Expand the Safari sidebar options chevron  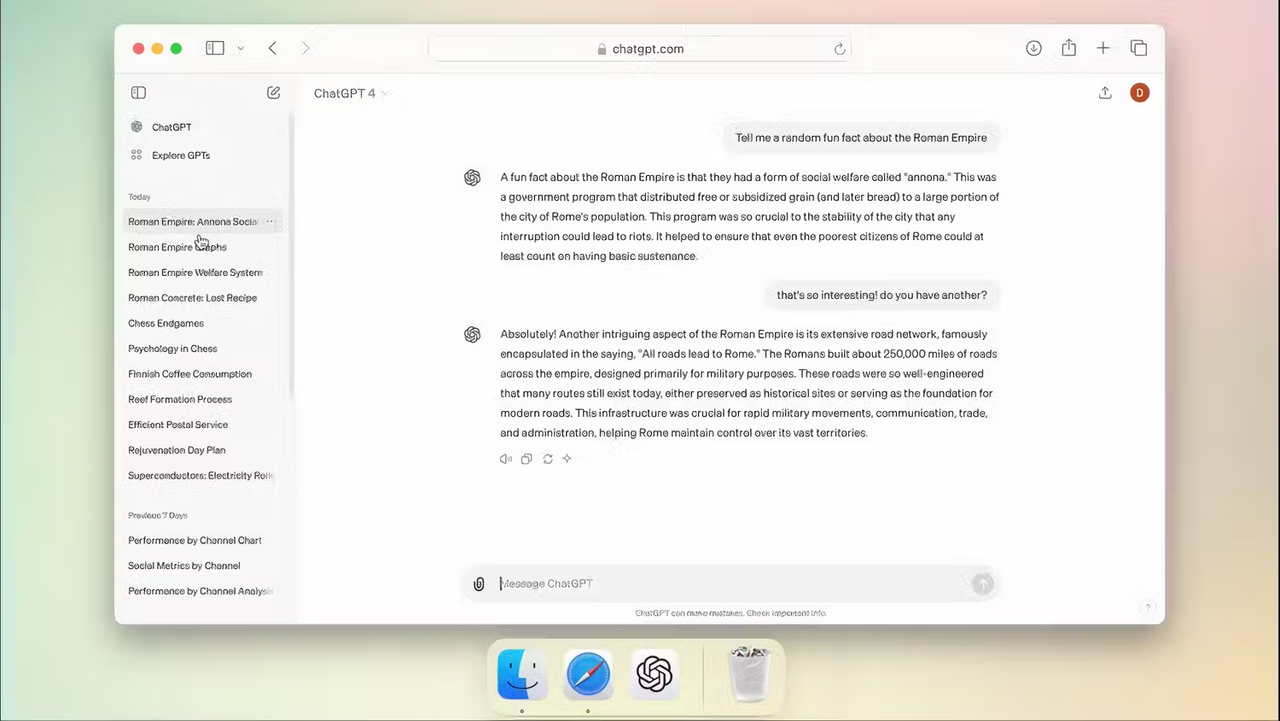point(240,48)
